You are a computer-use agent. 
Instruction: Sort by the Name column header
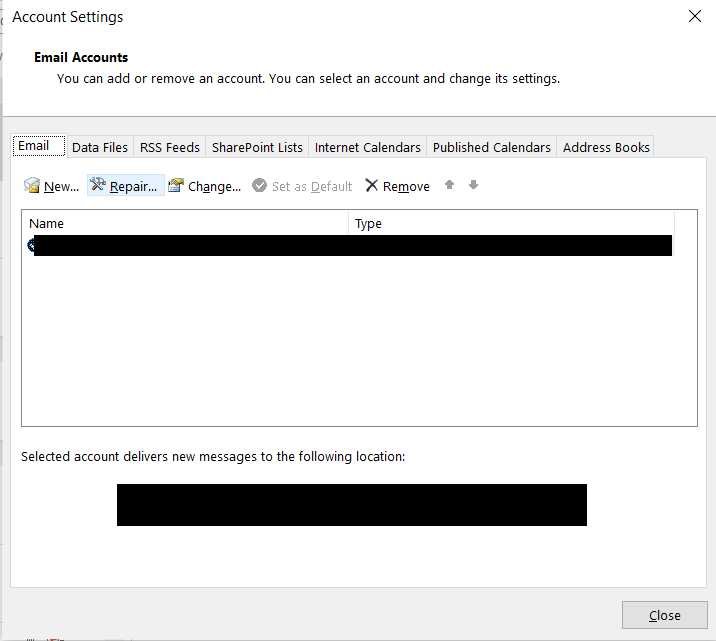185,224
